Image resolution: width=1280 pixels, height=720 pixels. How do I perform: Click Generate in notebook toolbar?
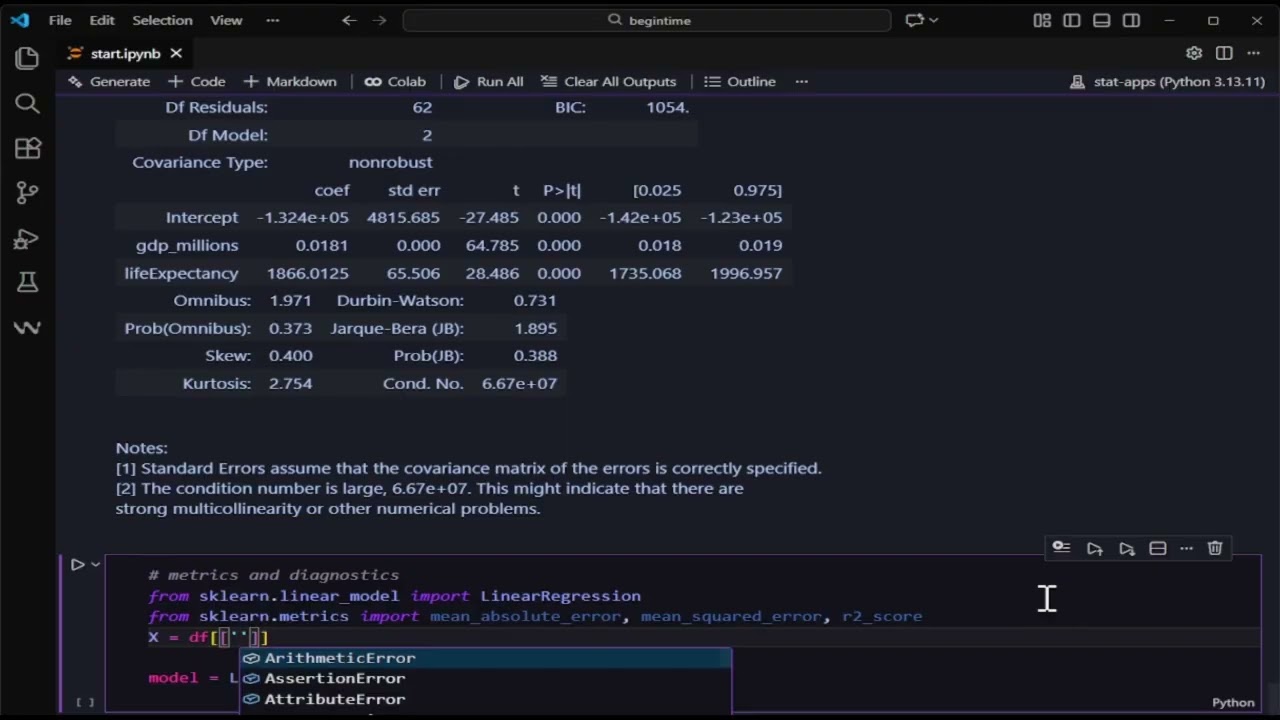pyautogui.click(x=108, y=81)
